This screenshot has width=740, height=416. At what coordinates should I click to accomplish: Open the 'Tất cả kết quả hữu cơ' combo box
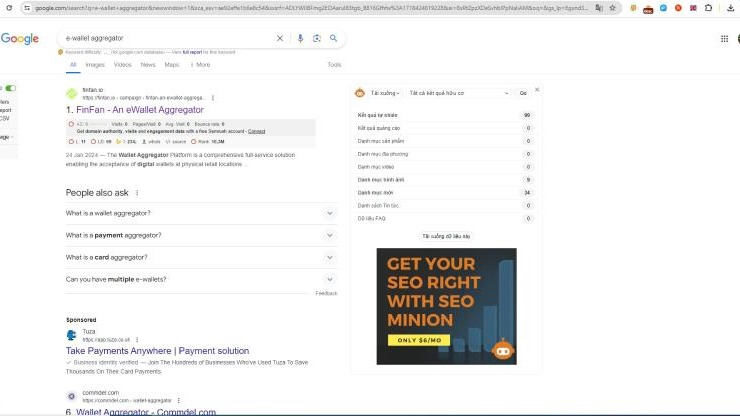tap(459, 93)
